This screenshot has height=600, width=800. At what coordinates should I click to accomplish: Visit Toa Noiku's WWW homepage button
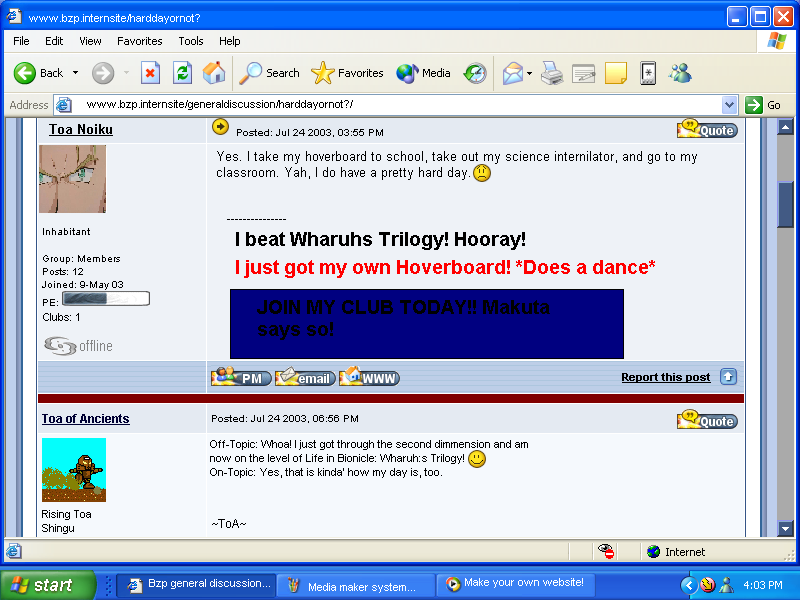pos(369,377)
